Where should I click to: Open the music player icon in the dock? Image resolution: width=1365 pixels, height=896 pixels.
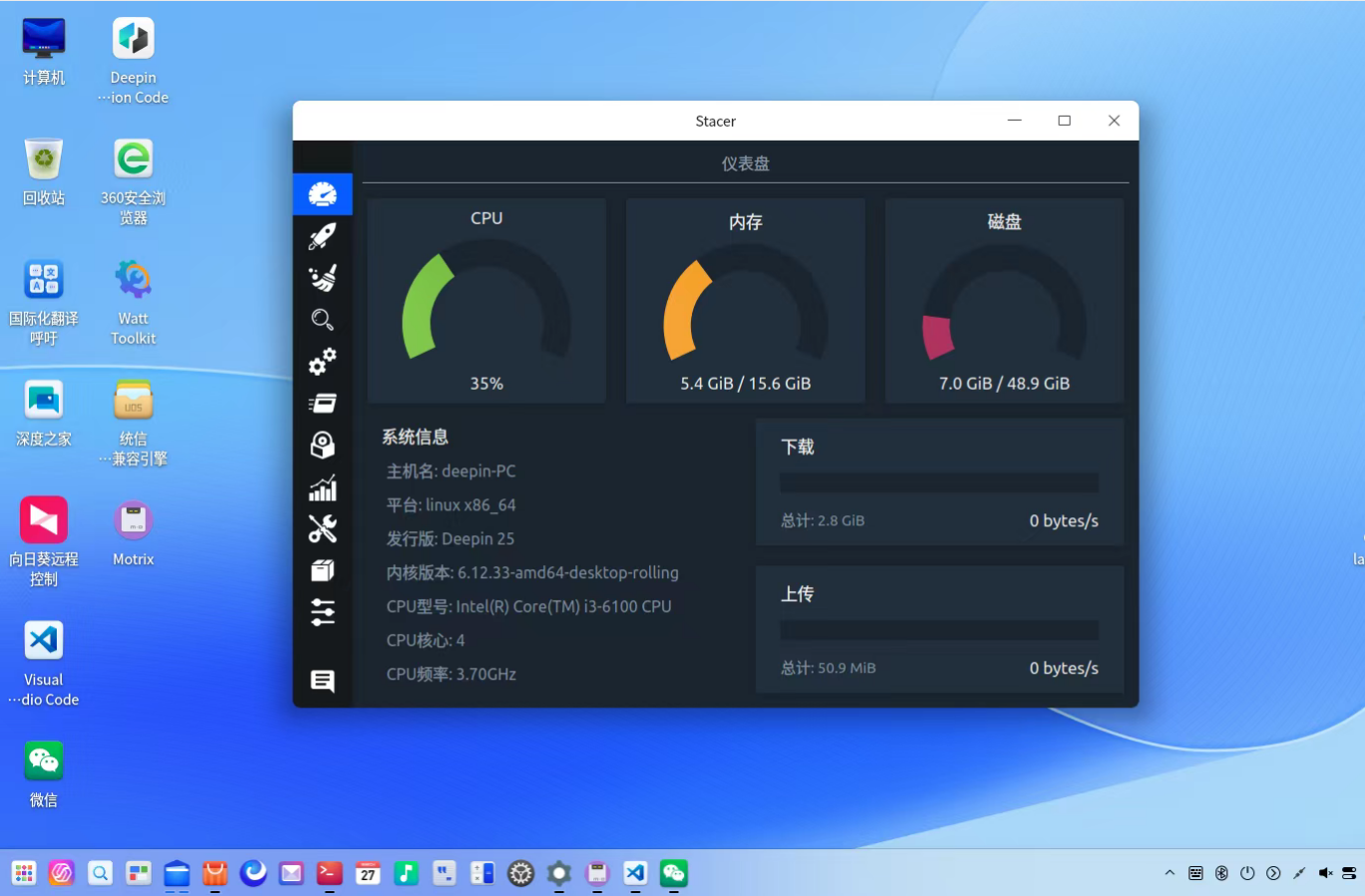[406, 873]
